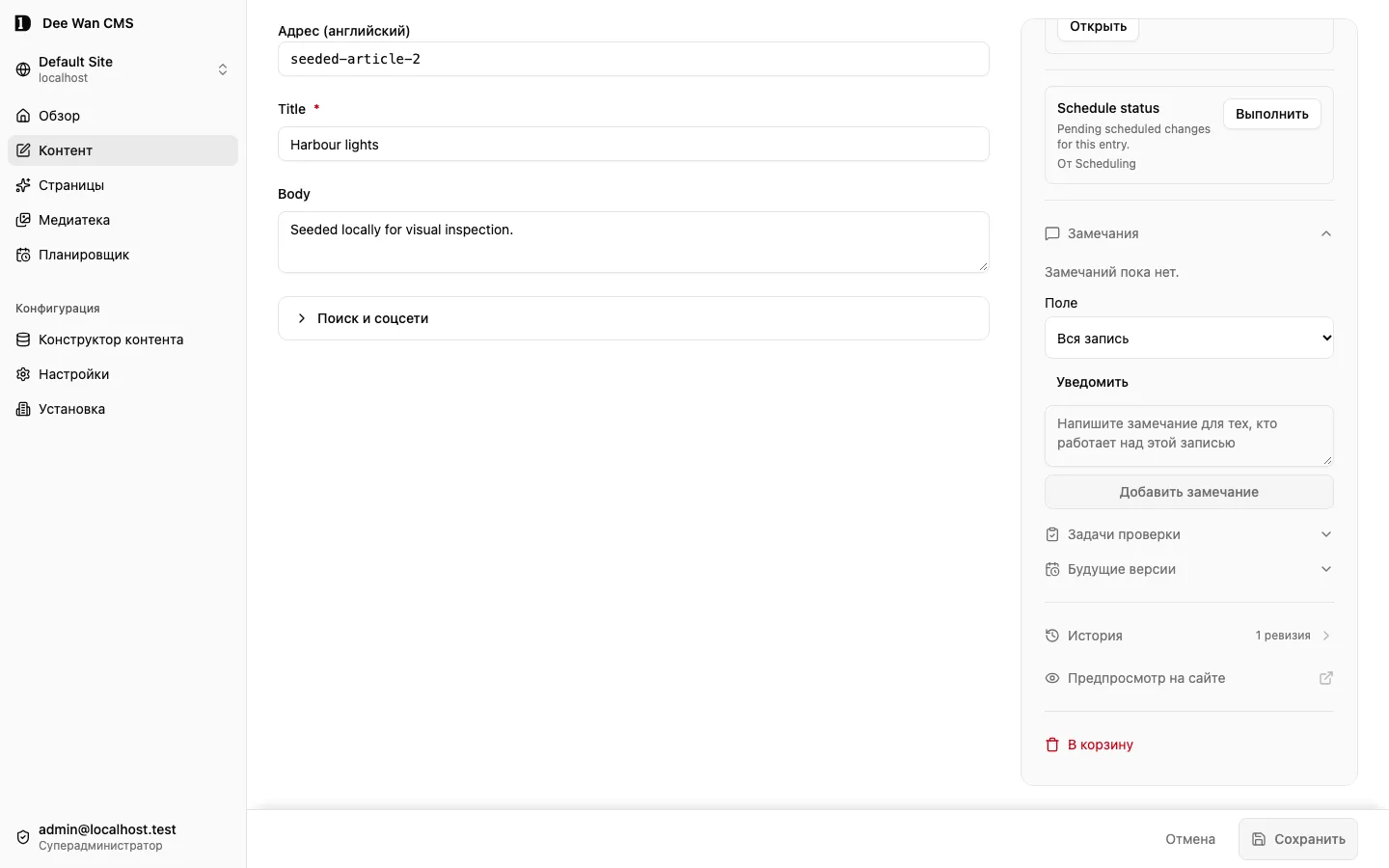Click into the Title input field

click(x=634, y=144)
